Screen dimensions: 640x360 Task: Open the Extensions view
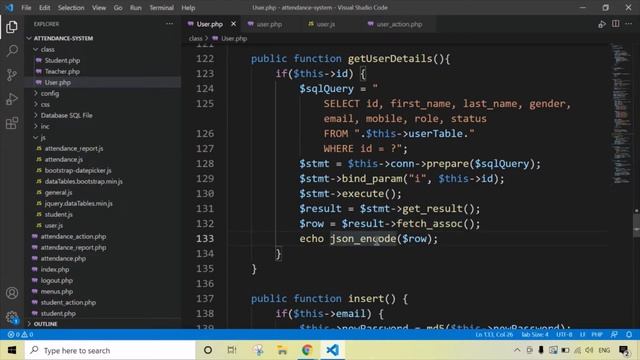point(12,123)
